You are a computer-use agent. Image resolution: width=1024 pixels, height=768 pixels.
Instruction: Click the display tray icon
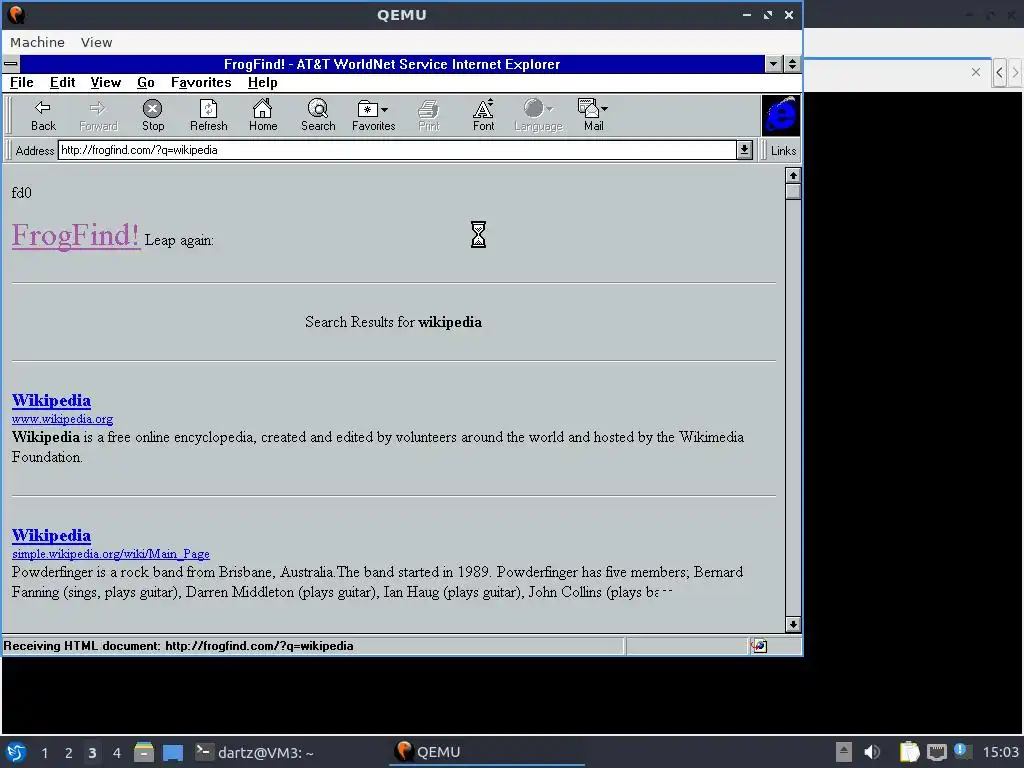tap(936, 752)
